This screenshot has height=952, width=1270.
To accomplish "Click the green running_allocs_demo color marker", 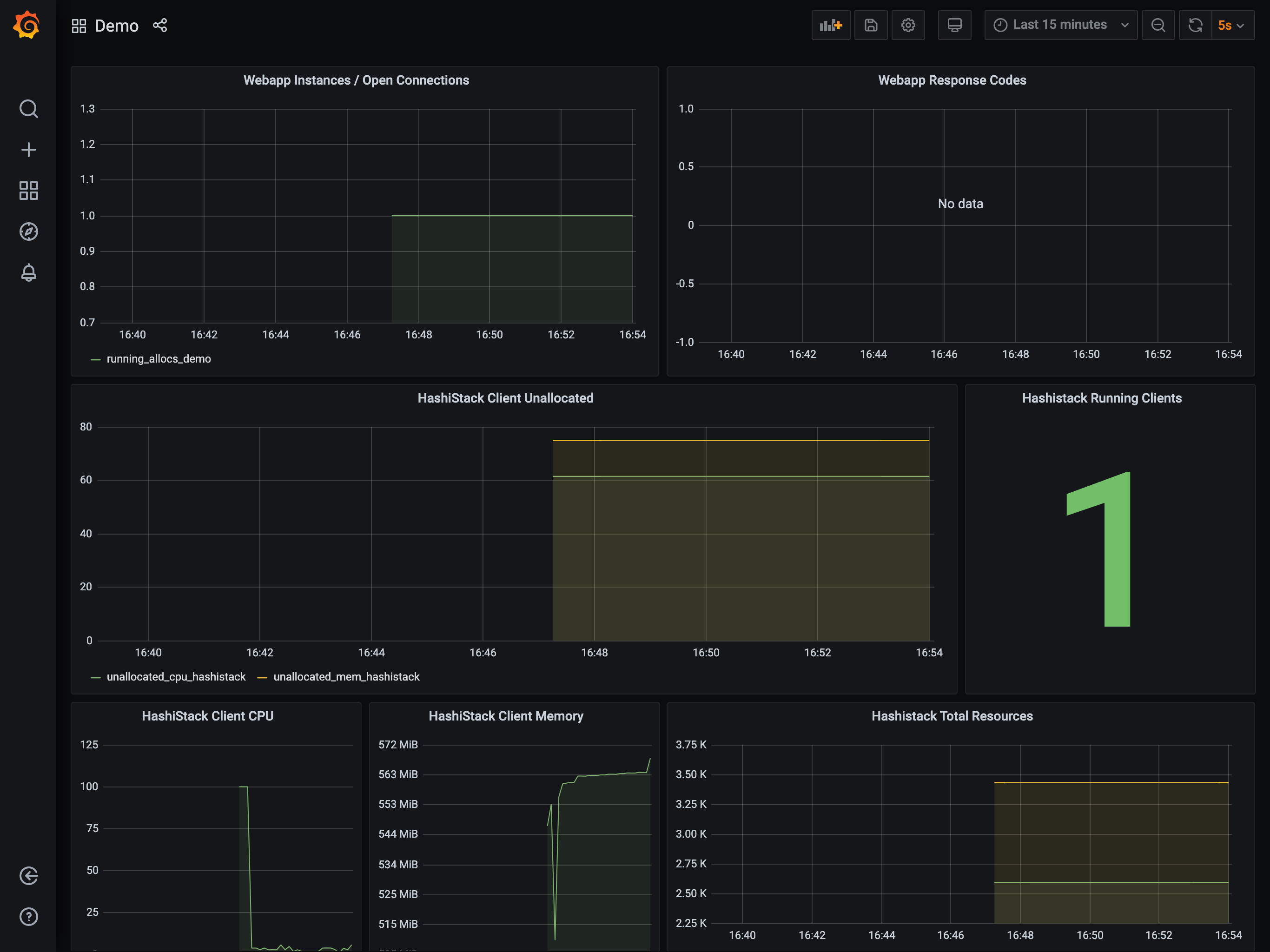I will [x=96, y=359].
